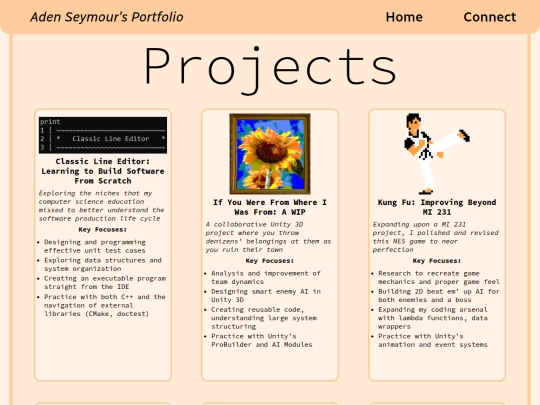Click the framed sunflower painting image
540x405 pixels.
[x=270, y=154]
